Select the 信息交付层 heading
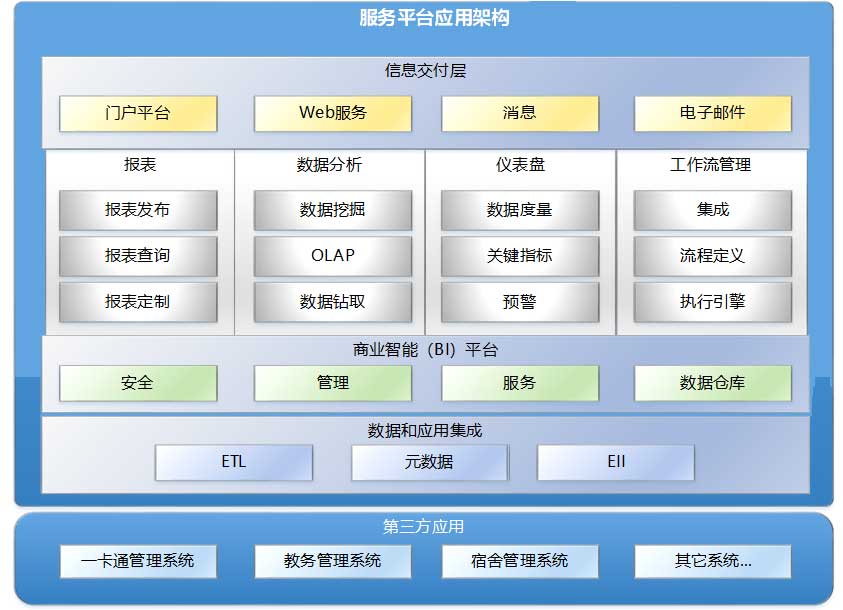This screenshot has height=610, width=843. click(x=425, y=70)
